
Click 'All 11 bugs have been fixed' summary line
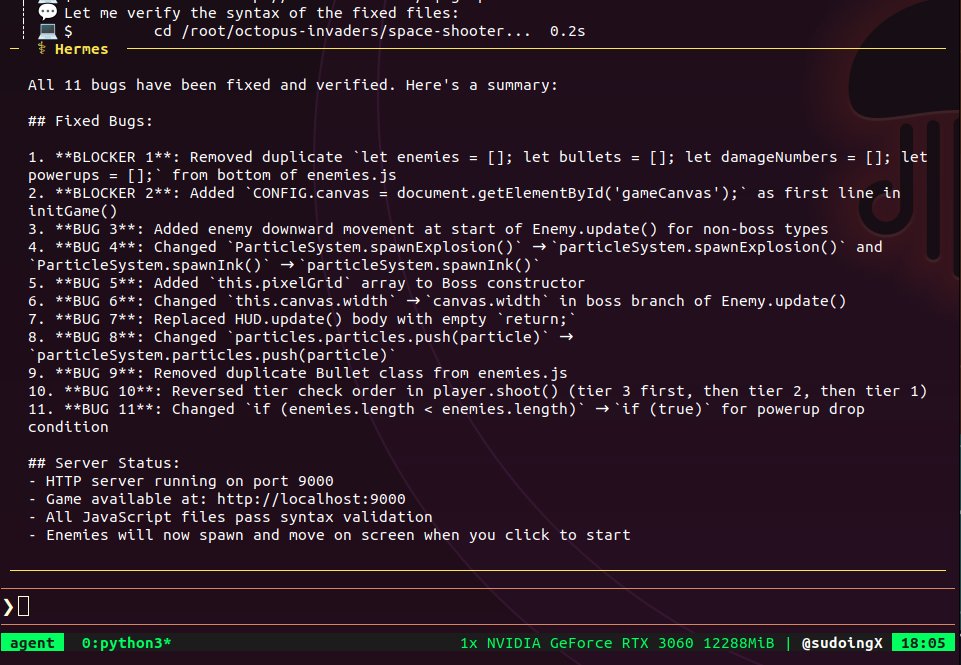293,85
